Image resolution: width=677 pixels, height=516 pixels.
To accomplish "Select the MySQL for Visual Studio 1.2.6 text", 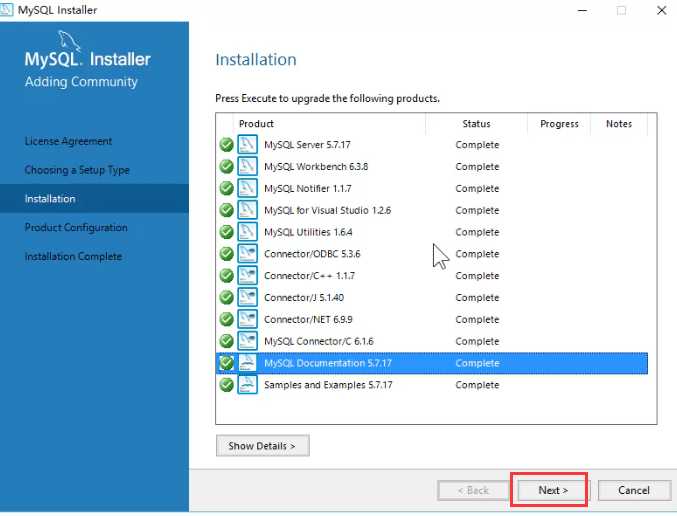I will tap(327, 210).
